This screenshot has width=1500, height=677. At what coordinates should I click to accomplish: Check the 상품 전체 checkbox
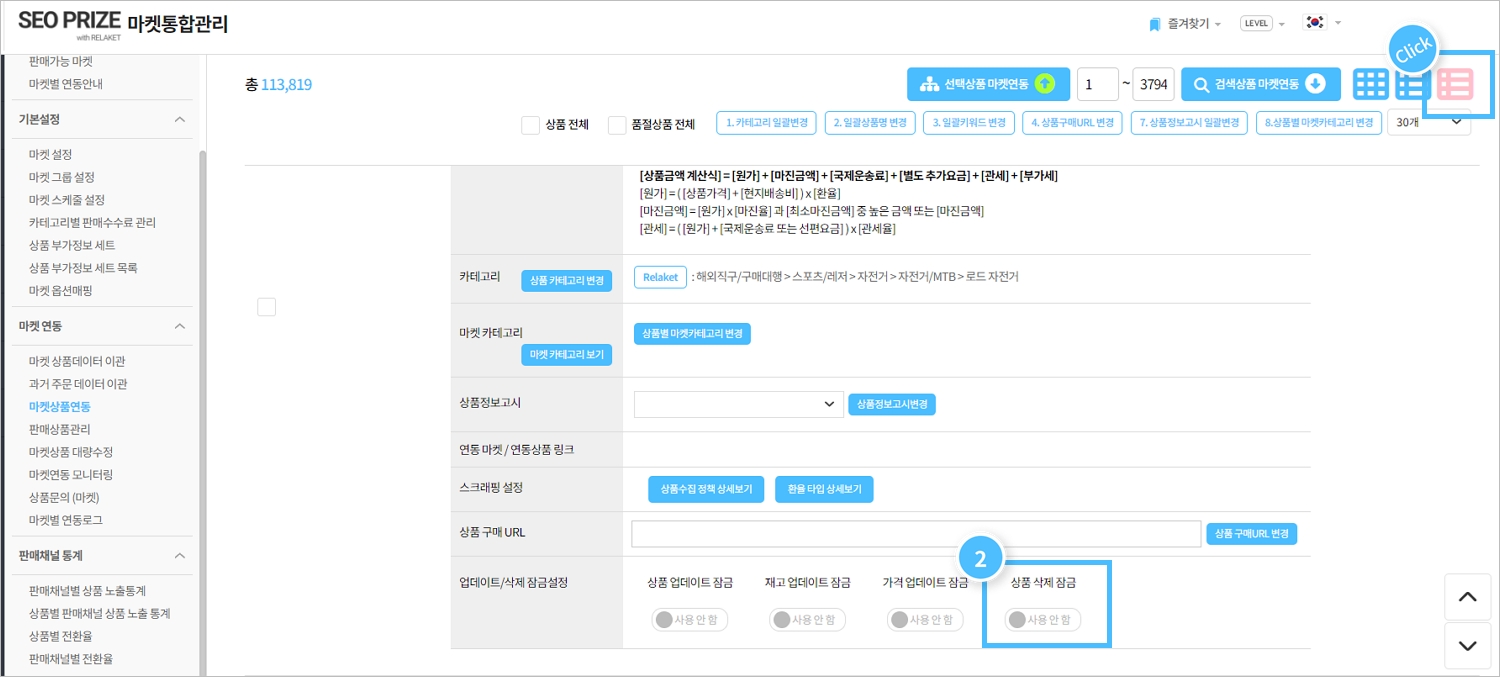click(x=531, y=125)
